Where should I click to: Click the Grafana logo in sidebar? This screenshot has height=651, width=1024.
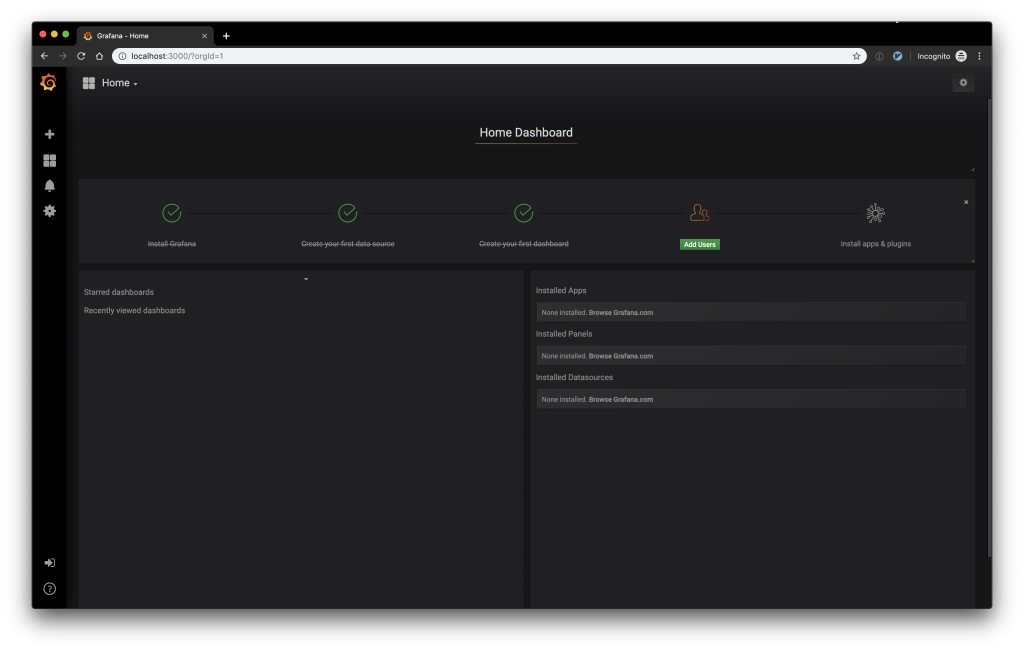48,82
